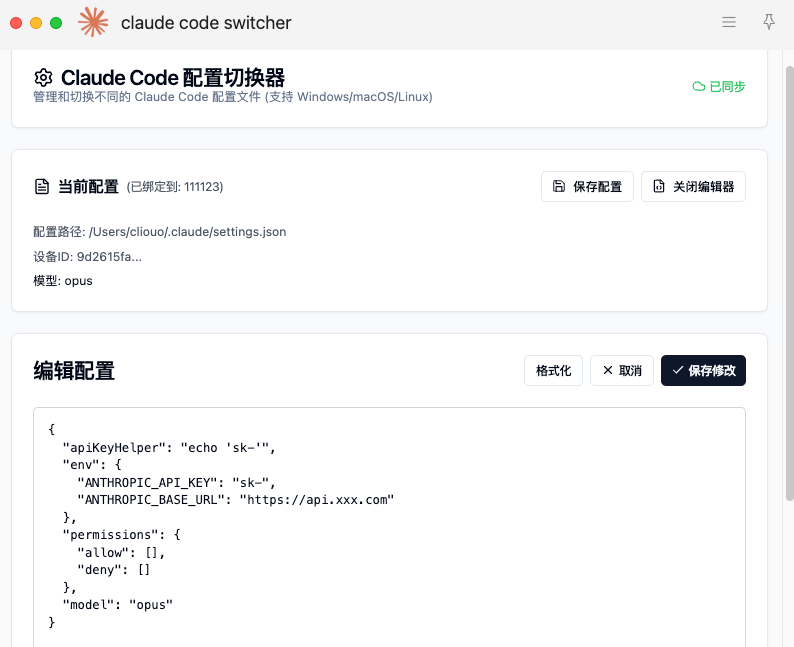794x647 pixels.
Task: Click the gear icon beside Claude Code 配置切换器
Action: [x=44, y=78]
